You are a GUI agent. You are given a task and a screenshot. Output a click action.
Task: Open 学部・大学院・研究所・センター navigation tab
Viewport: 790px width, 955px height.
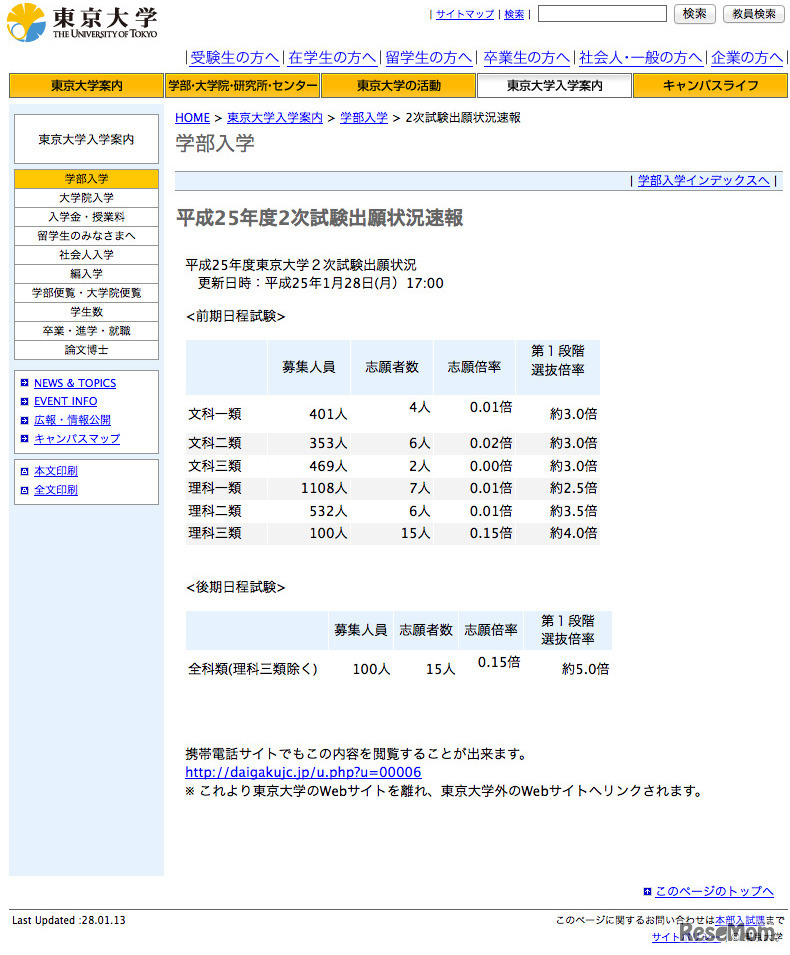(x=242, y=85)
